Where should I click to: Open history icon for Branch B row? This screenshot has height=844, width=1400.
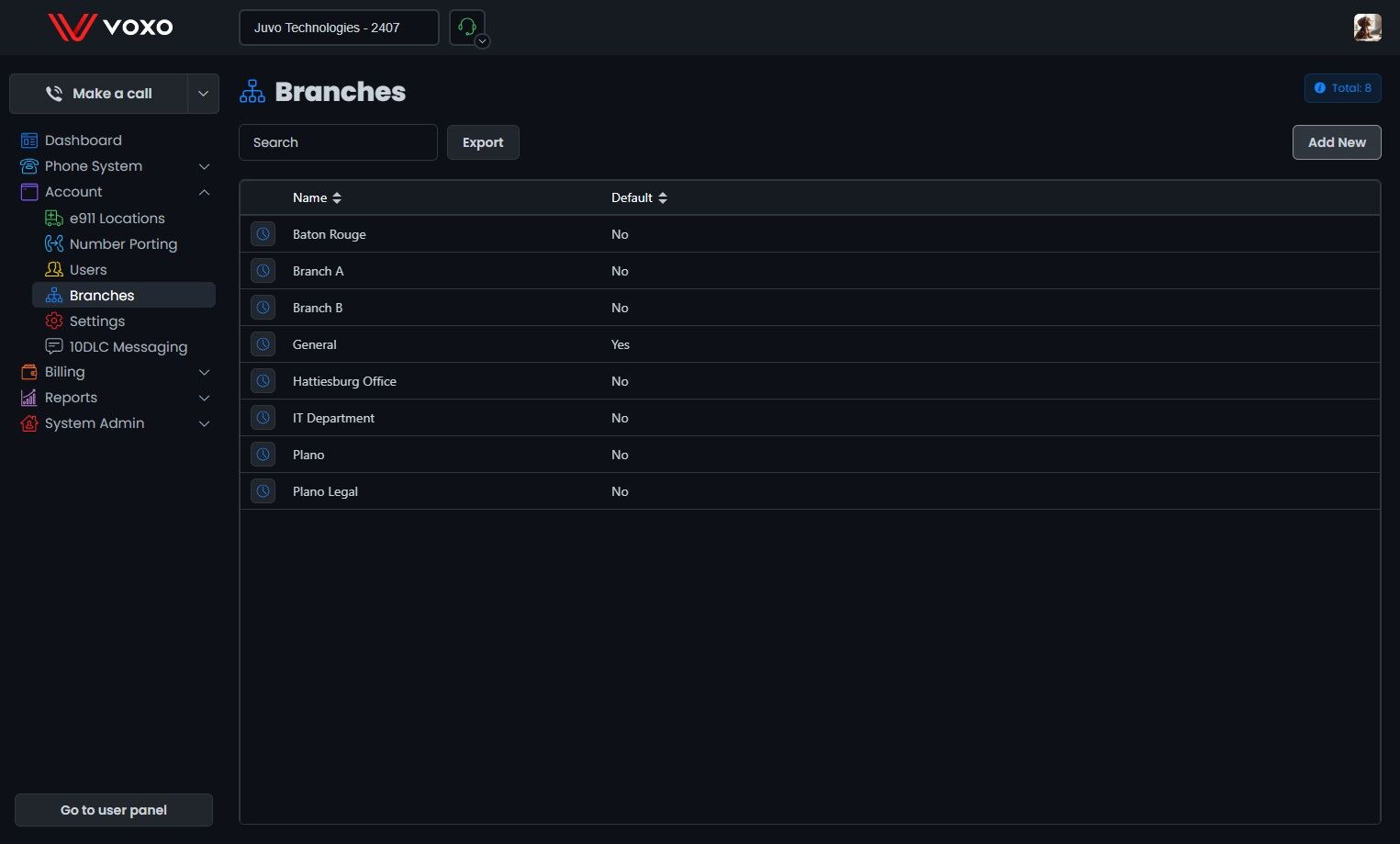point(263,308)
